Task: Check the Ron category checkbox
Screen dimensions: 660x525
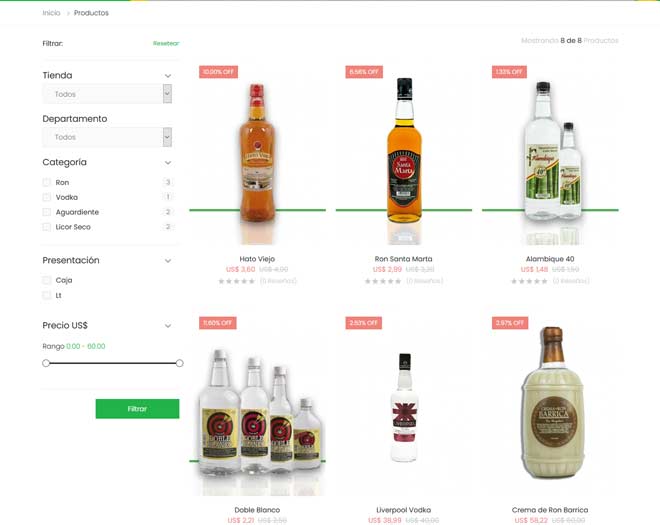Action: click(47, 182)
